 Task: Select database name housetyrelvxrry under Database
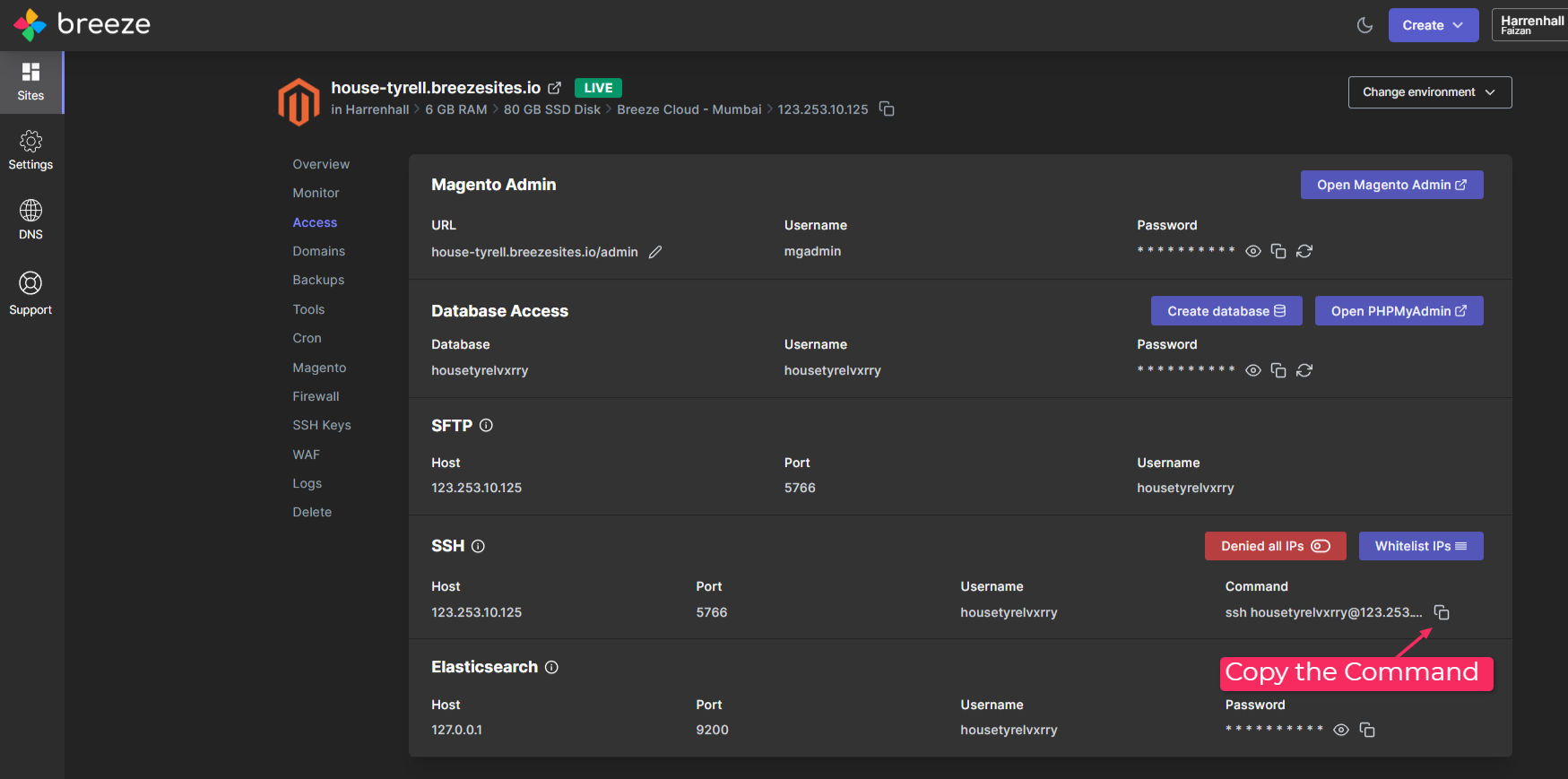[x=480, y=370]
